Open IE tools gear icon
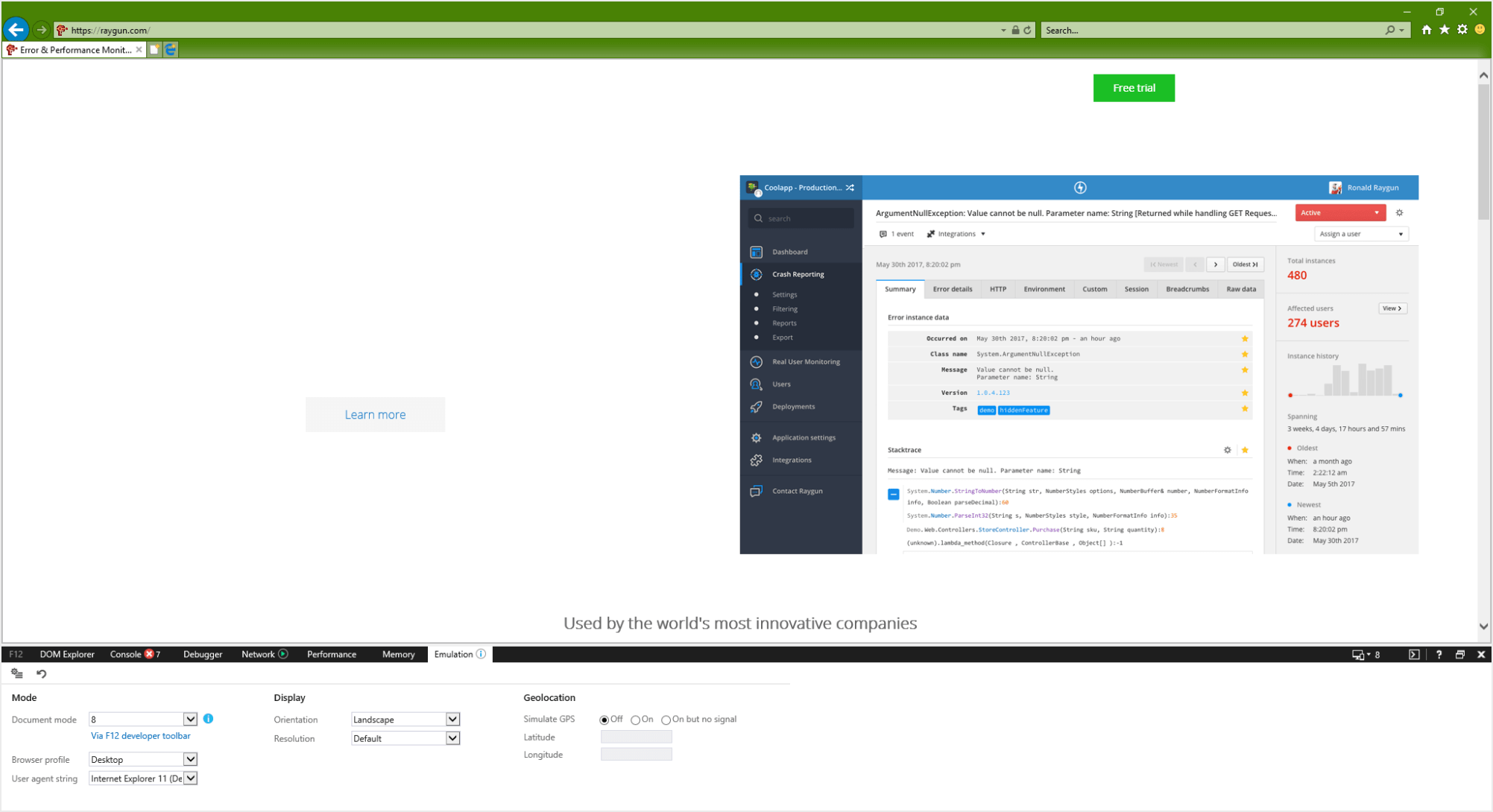1493x812 pixels. pyautogui.click(x=1462, y=30)
